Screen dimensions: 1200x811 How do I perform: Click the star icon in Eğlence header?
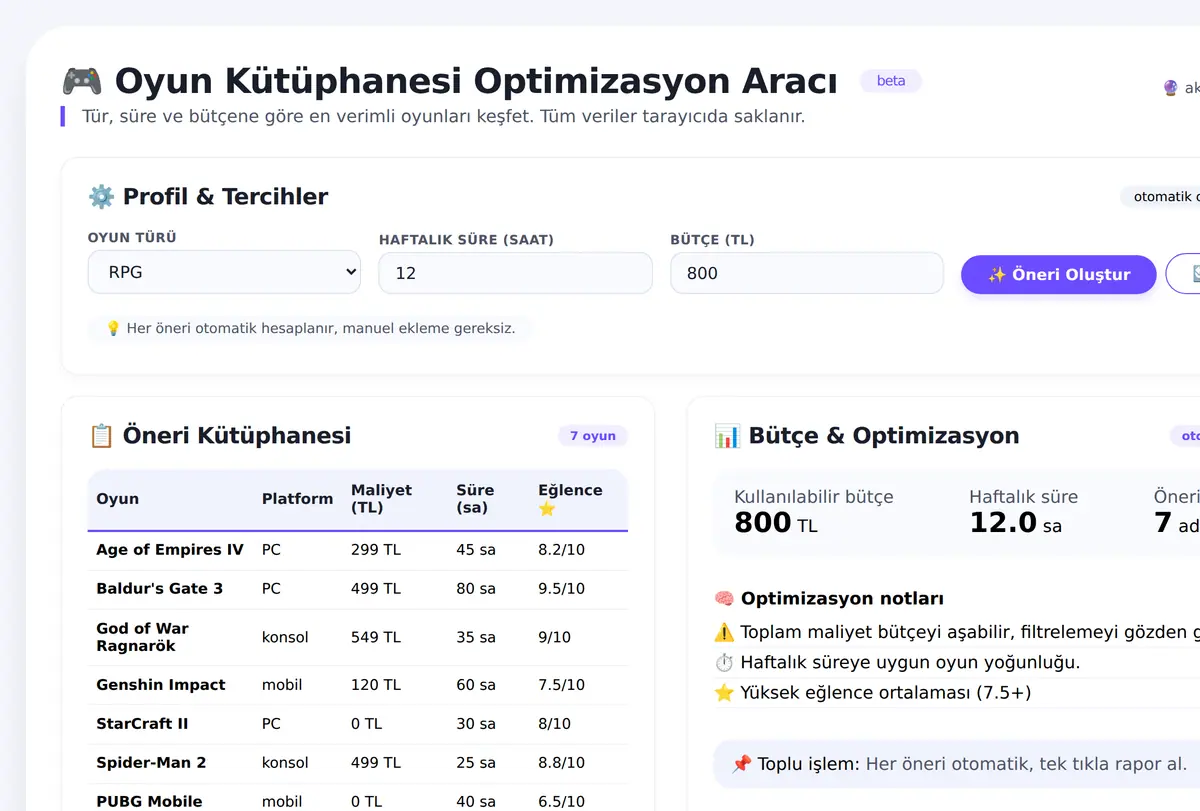coord(547,509)
